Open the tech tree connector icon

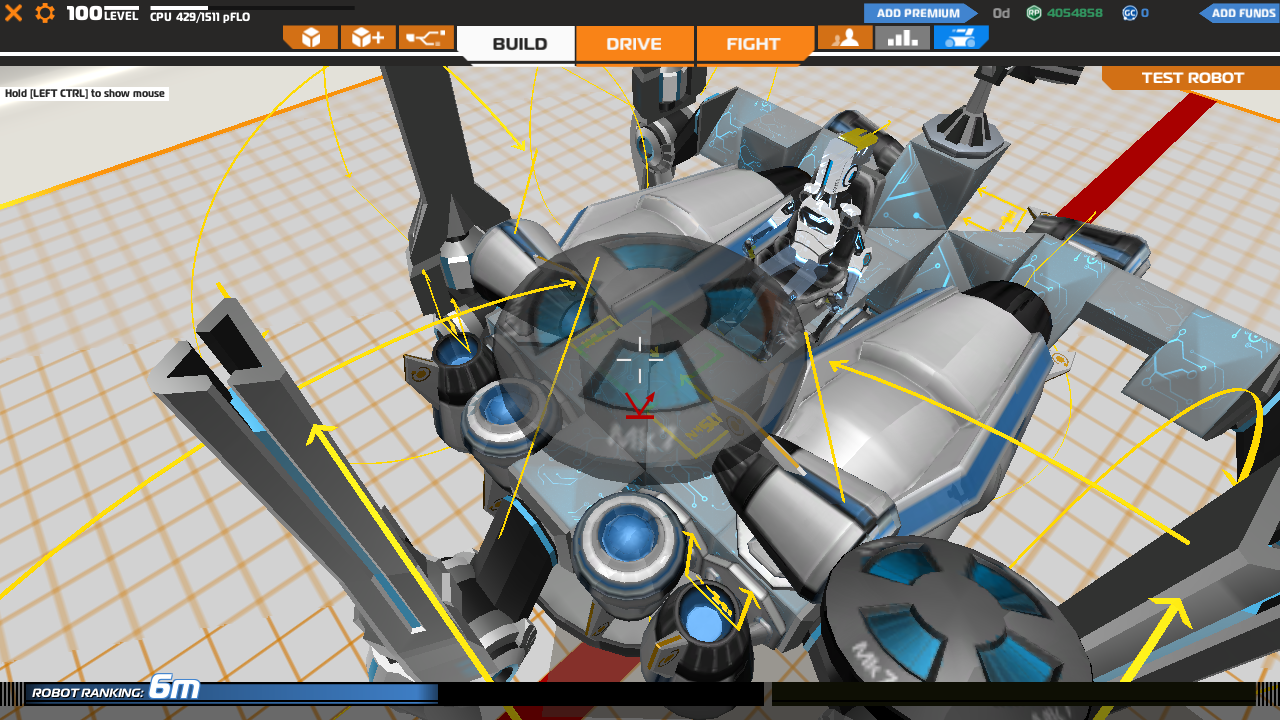pos(427,38)
